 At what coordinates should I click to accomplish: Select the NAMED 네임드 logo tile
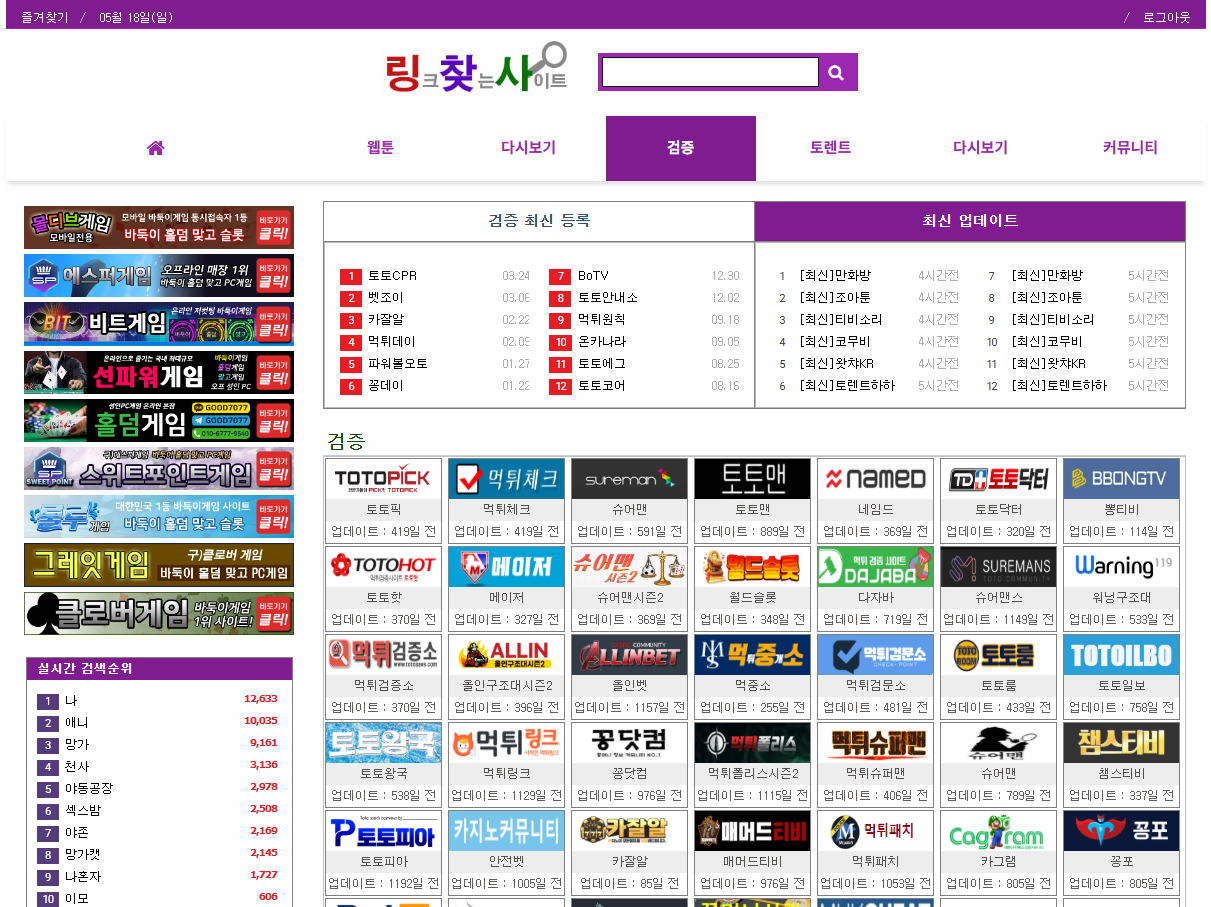(875, 479)
